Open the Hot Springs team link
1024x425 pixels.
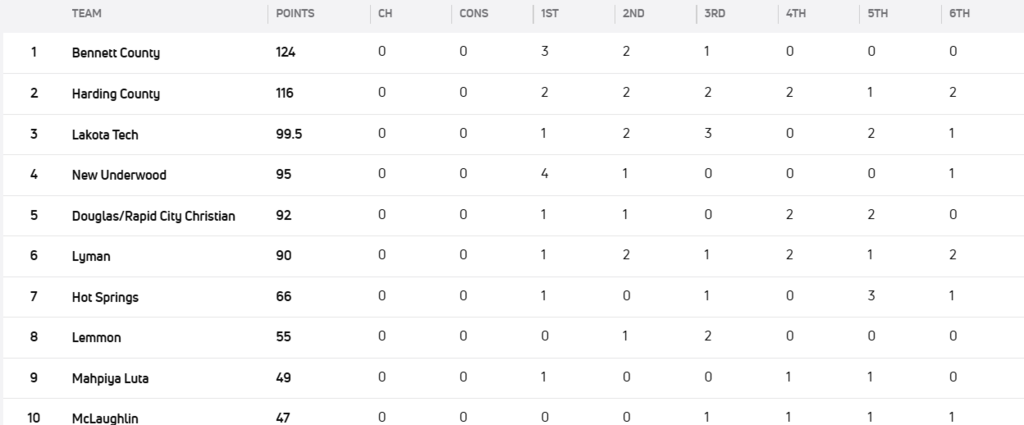point(105,297)
